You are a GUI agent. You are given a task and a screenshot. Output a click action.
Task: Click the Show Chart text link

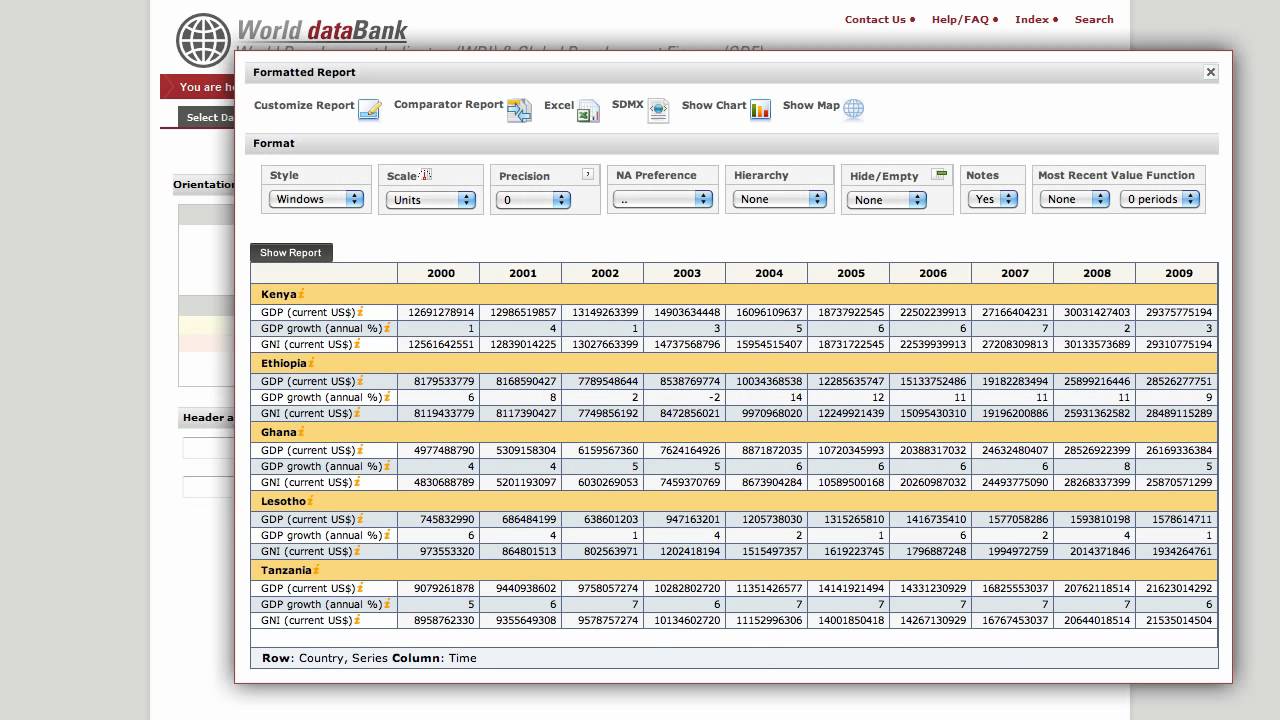click(x=714, y=105)
